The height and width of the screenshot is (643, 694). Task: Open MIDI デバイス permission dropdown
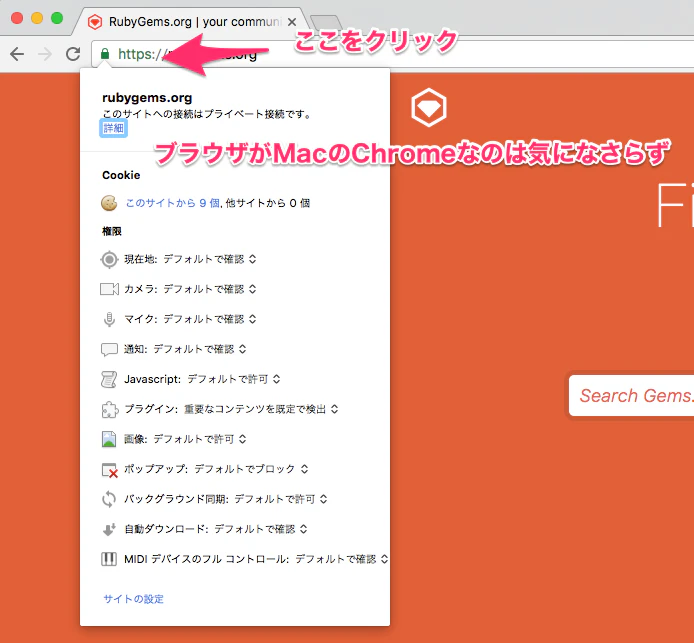(x=342, y=559)
